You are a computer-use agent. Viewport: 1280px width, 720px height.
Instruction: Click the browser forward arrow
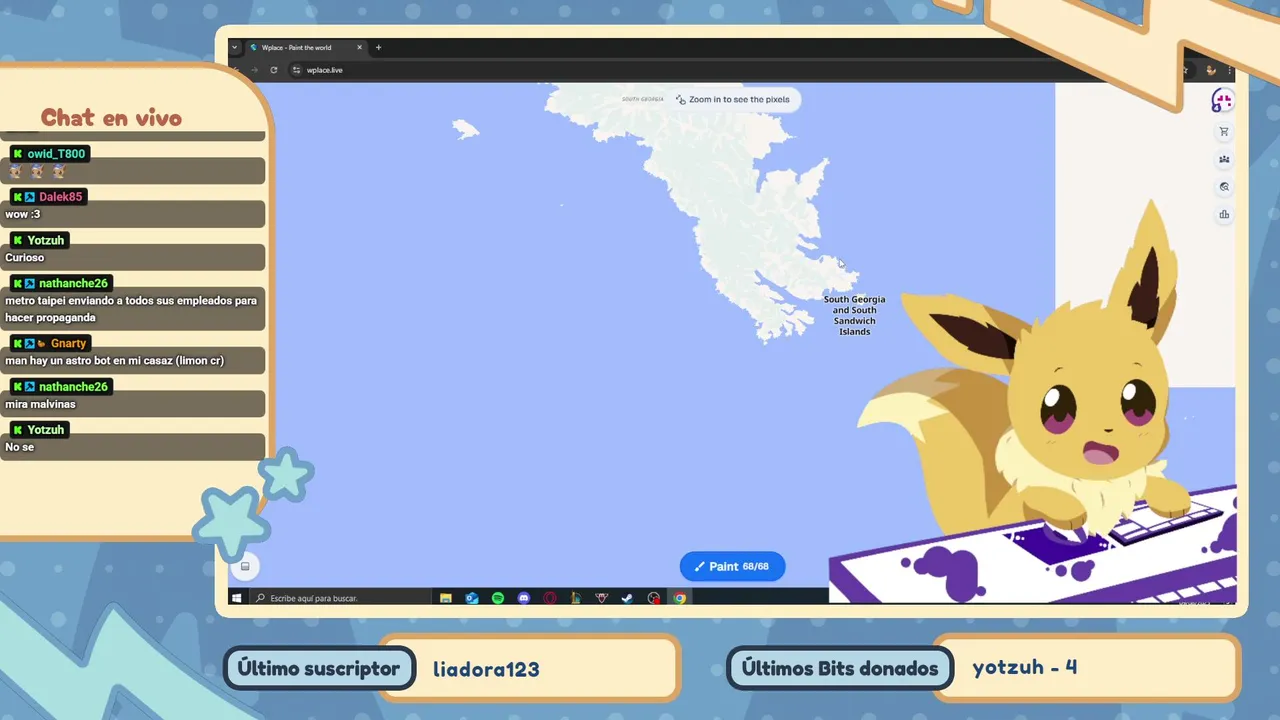254,70
